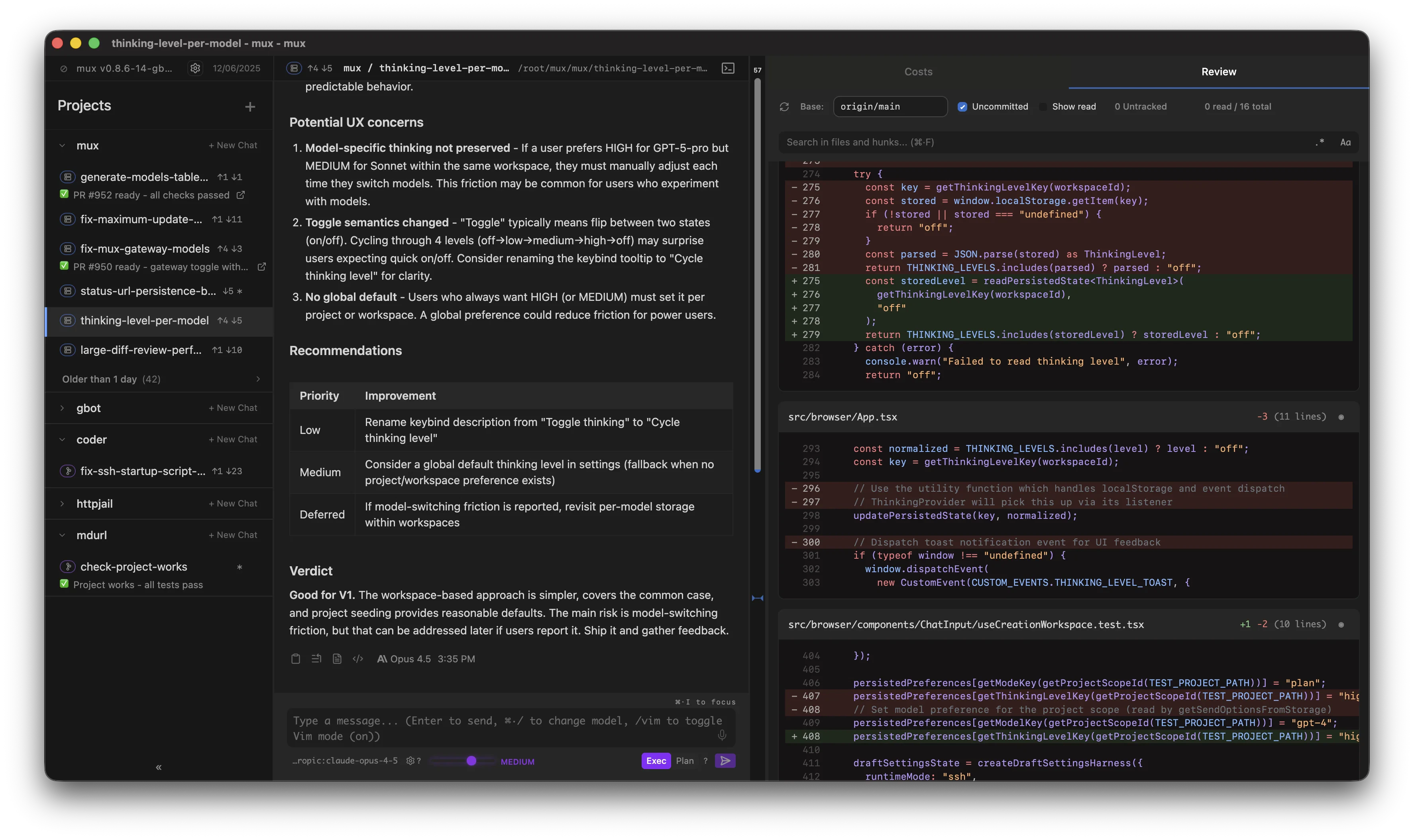Toggle case sensitivity with the Aa icon
Viewport: 1414px width, 840px height.
[x=1346, y=142]
